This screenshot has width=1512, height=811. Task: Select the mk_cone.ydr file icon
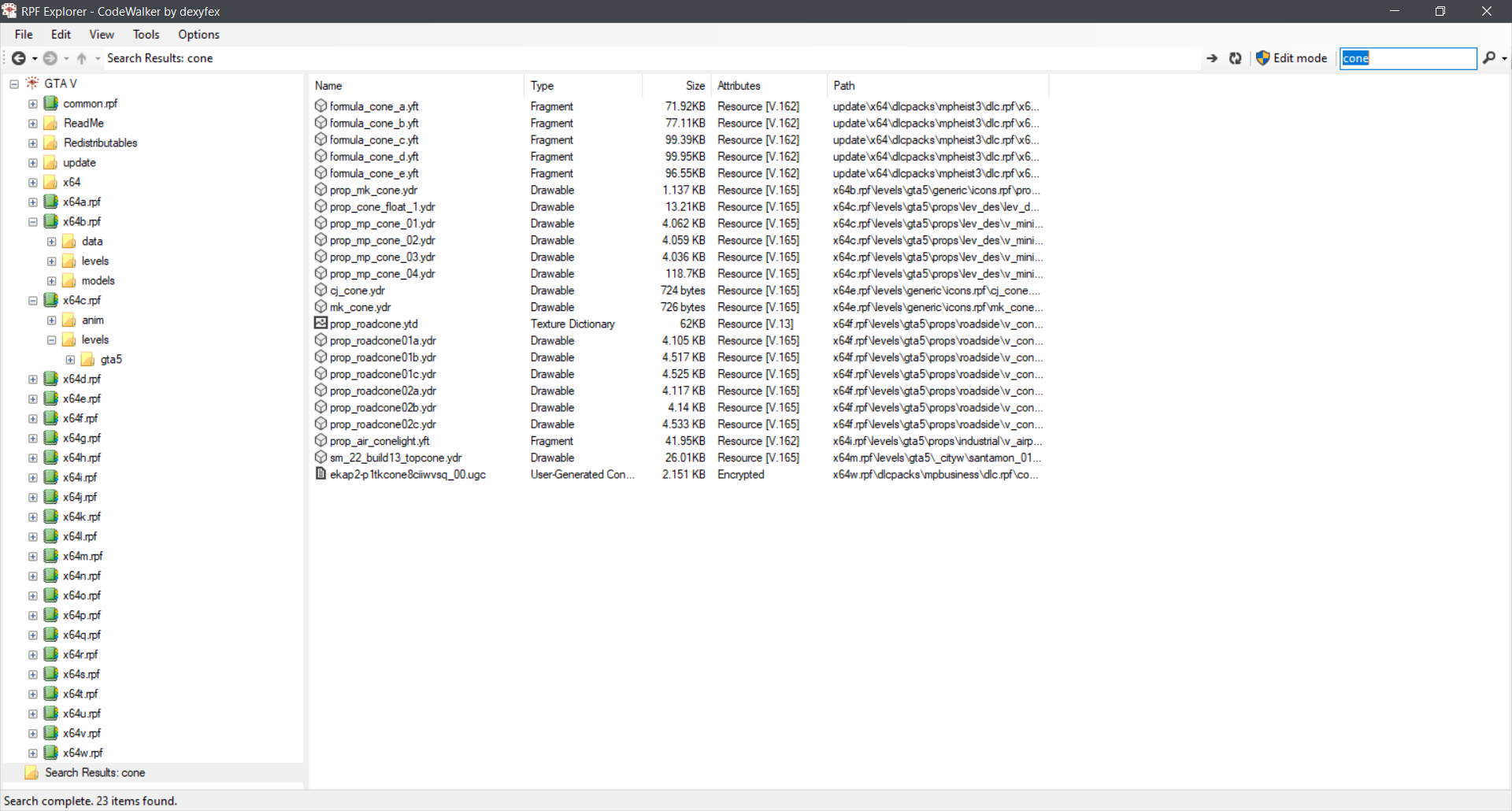click(321, 306)
